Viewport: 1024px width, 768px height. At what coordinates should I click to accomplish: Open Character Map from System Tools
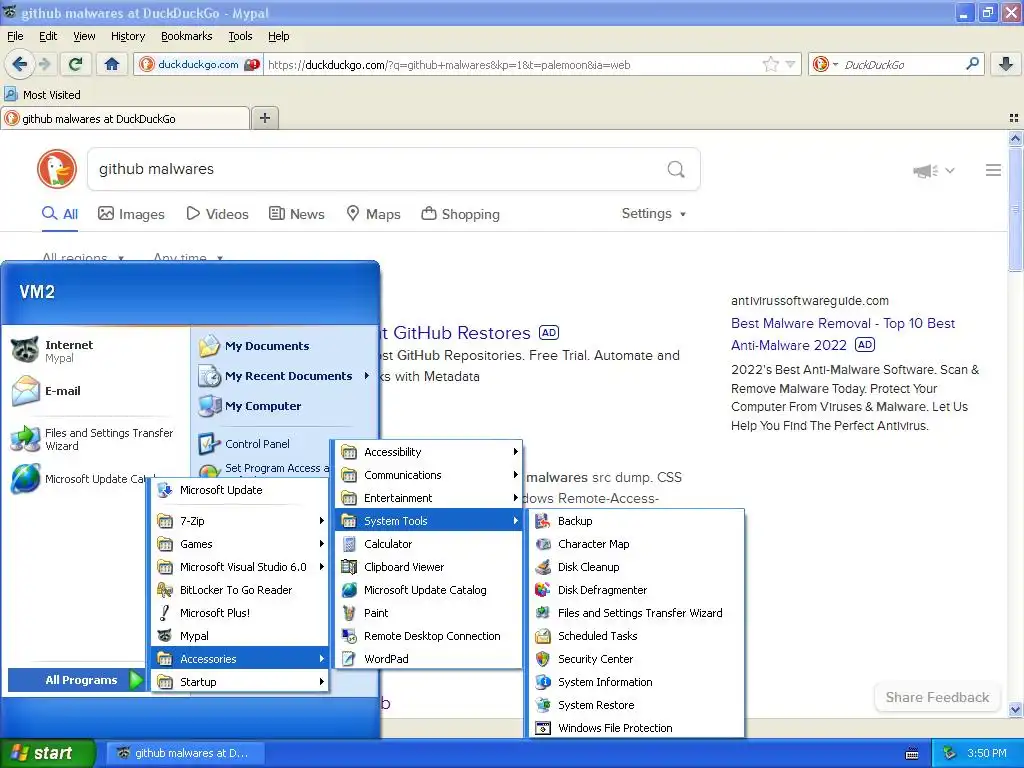point(634,544)
